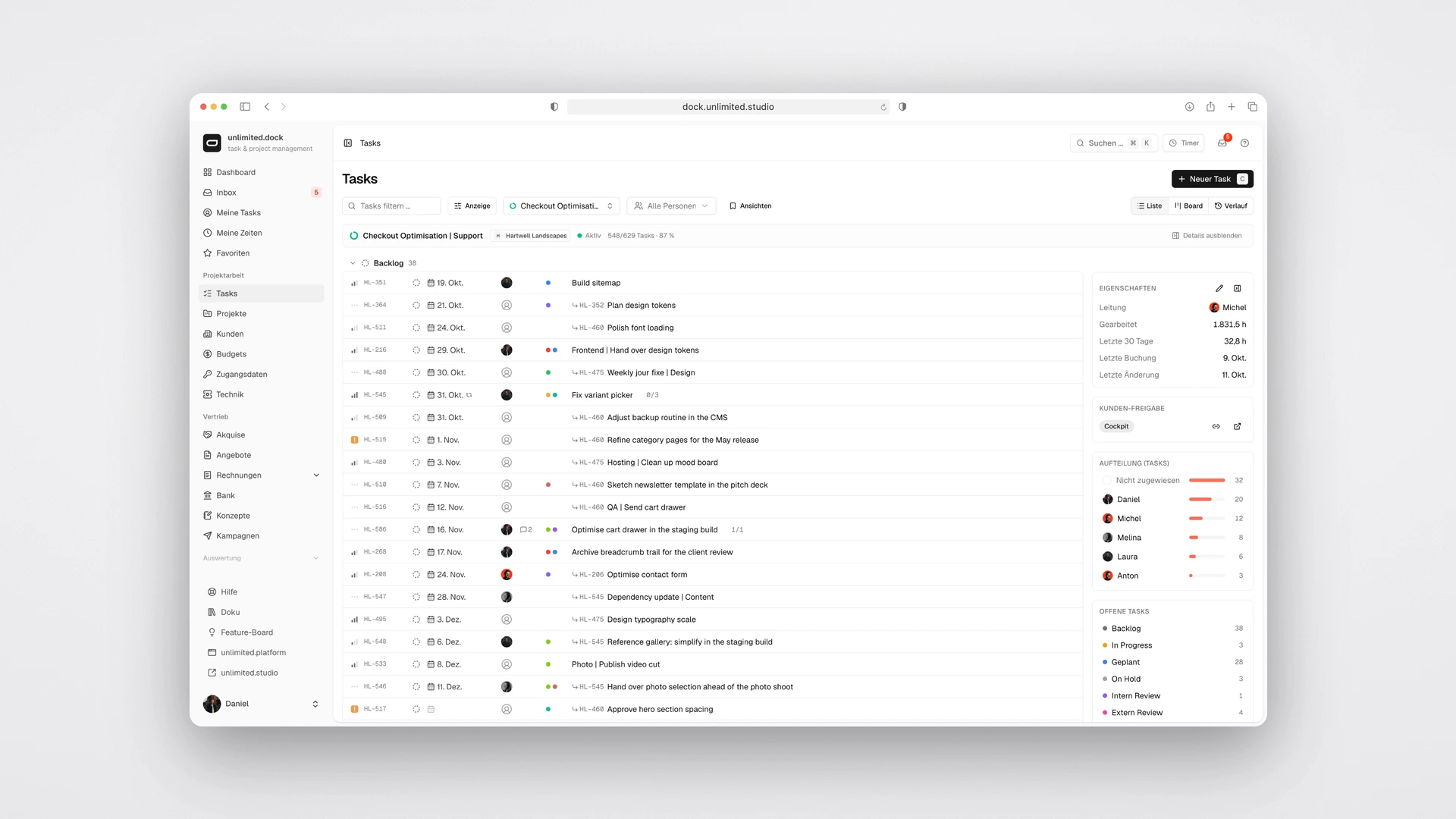Open the Checkout Optimisation project dropdown
This screenshot has width=1456, height=819.
pyautogui.click(x=561, y=206)
